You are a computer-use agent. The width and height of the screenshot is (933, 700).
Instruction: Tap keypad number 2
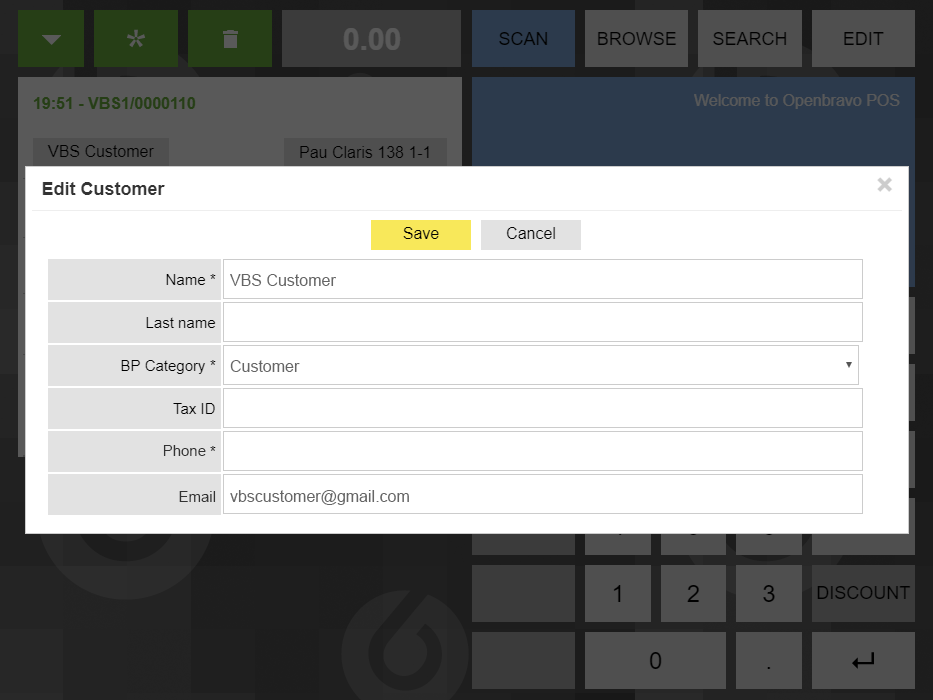point(693,593)
